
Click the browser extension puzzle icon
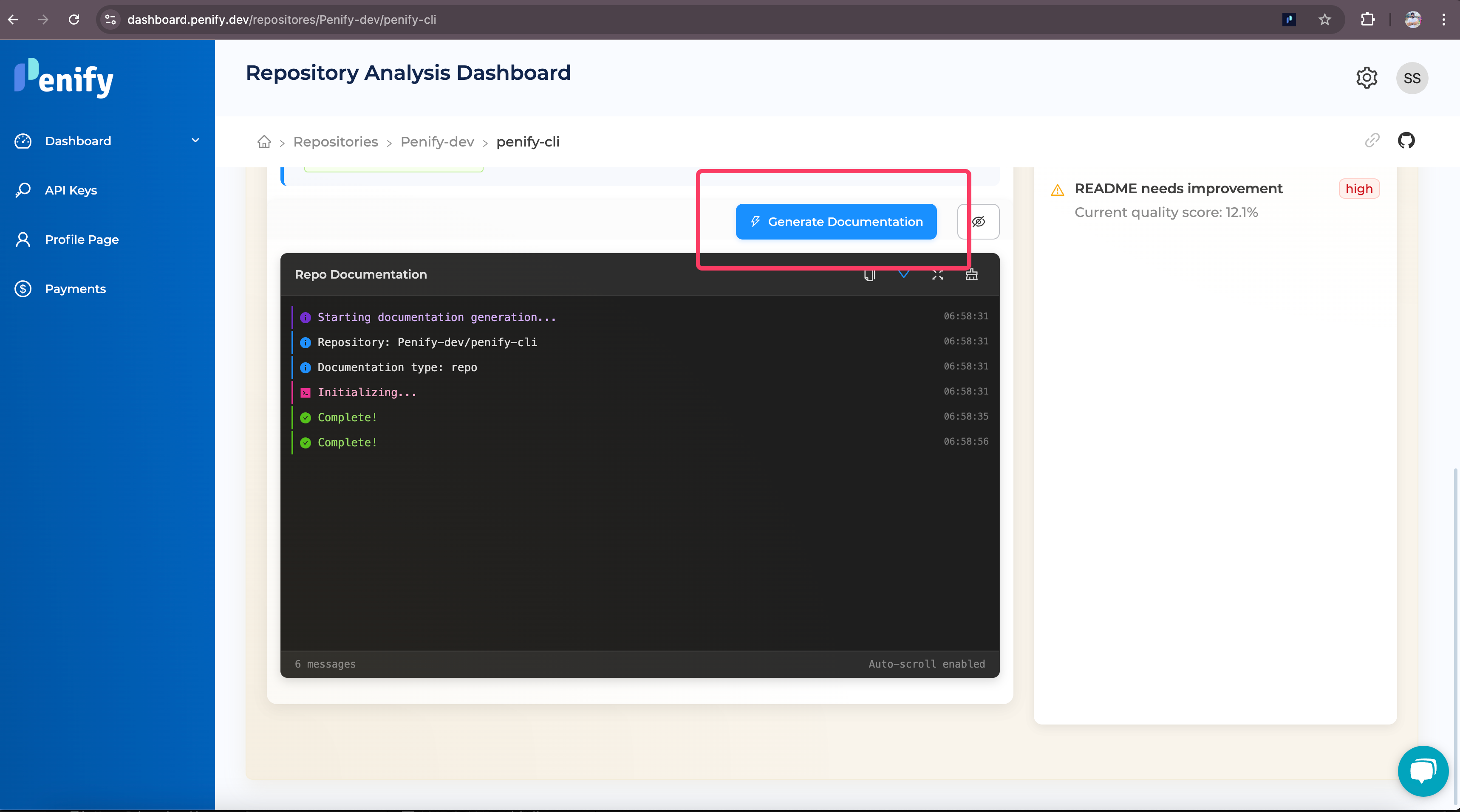coord(1368,19)
